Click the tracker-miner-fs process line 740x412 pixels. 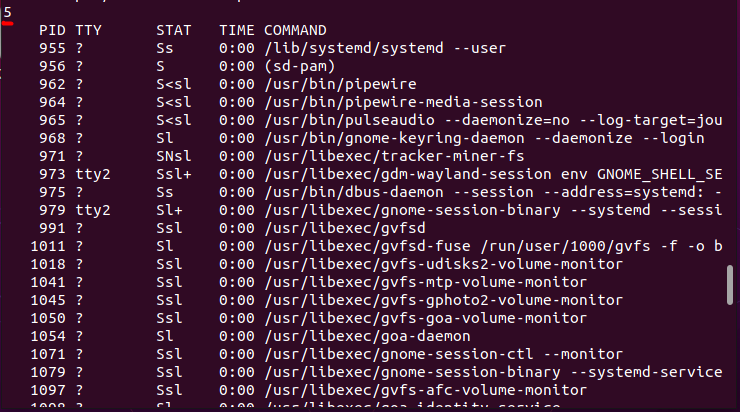click(x=395, y=156)
